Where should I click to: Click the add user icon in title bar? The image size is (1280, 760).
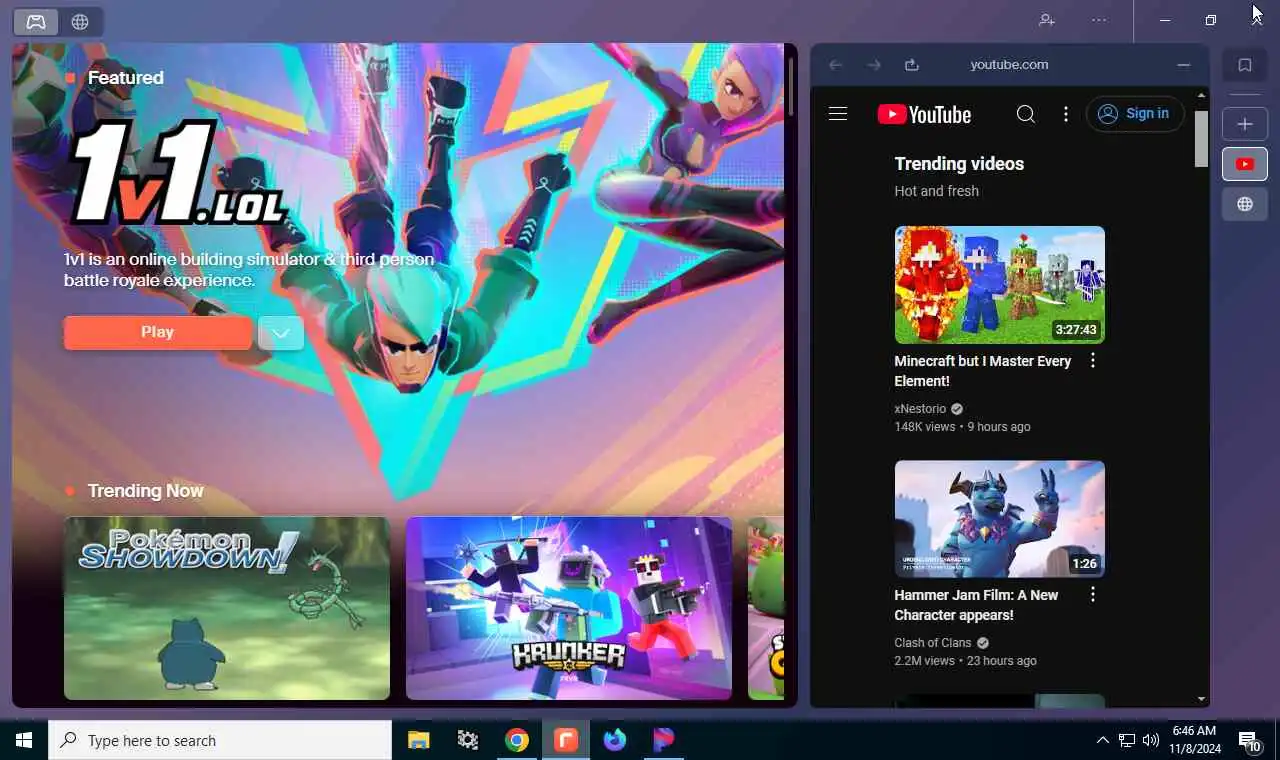click(1047, 20)
